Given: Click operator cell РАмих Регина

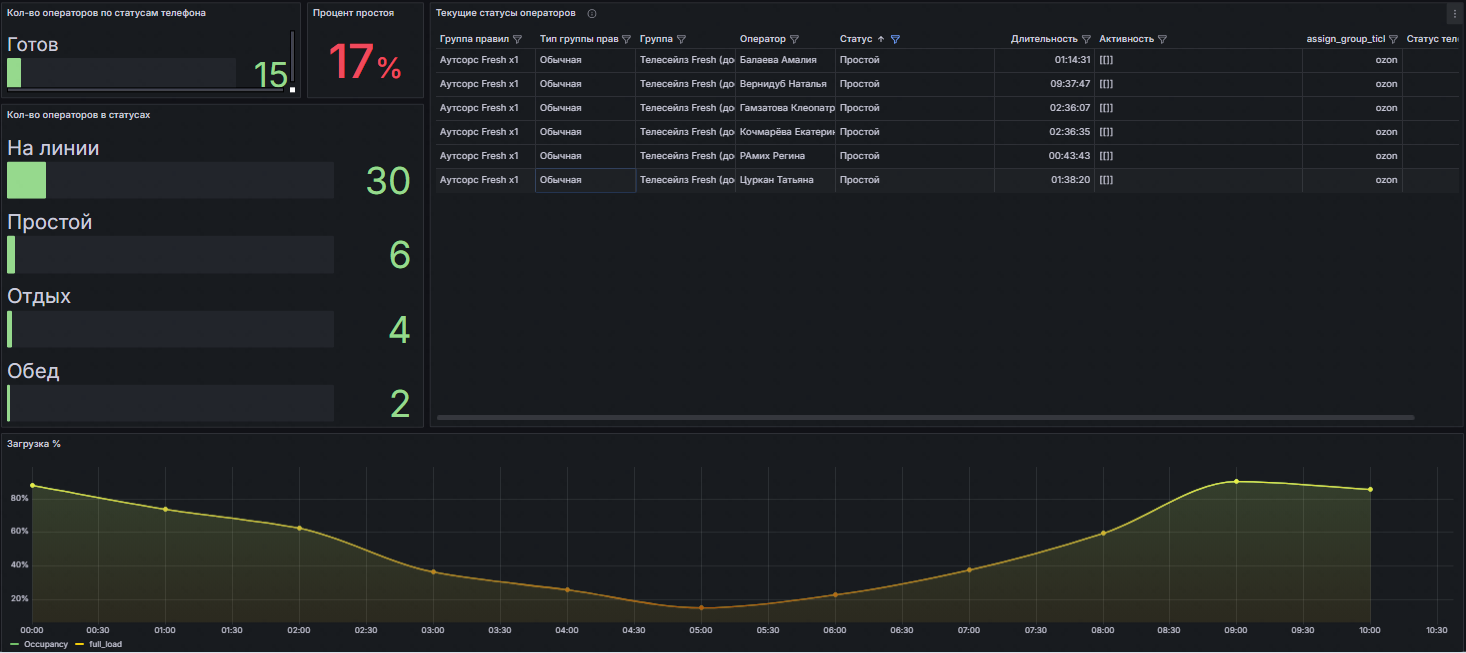Looking at the screenshot, I should [x=785, y=156].
